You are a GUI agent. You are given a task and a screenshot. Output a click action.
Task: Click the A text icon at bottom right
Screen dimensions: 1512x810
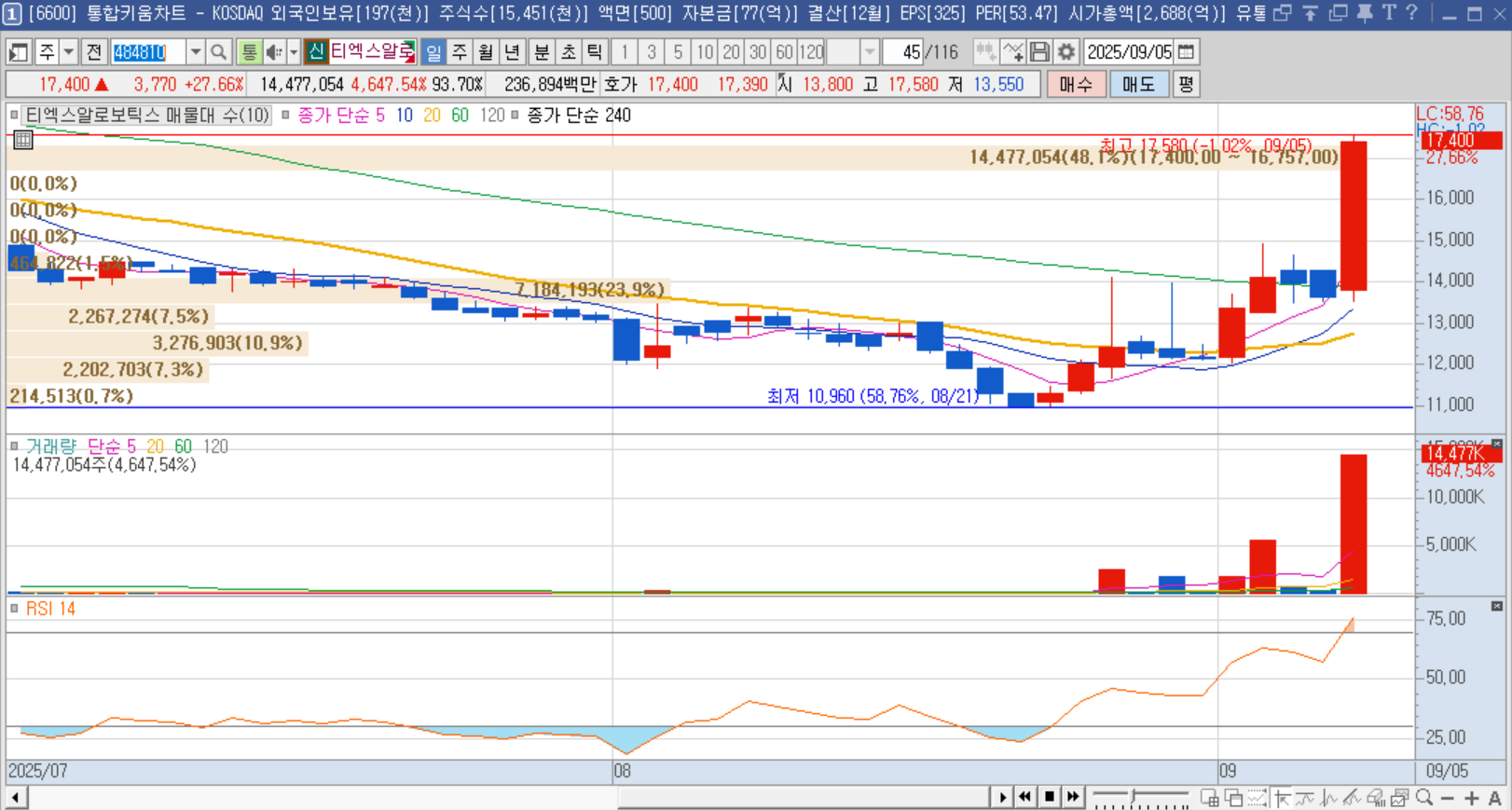1495,798
